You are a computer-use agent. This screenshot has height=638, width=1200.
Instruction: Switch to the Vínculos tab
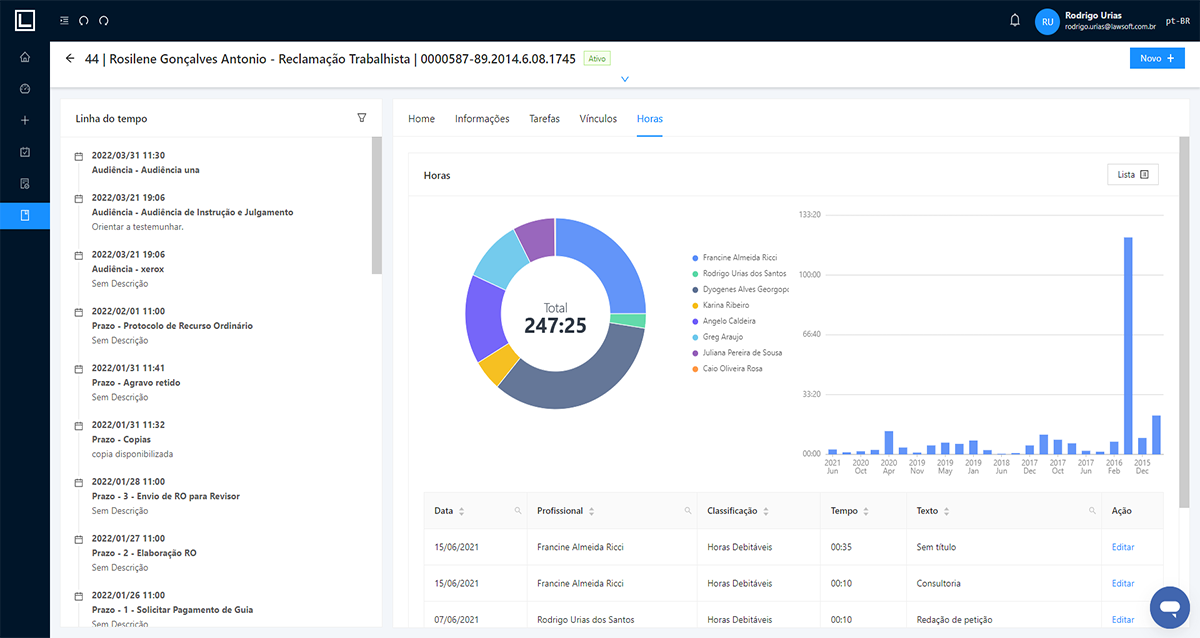598,119
